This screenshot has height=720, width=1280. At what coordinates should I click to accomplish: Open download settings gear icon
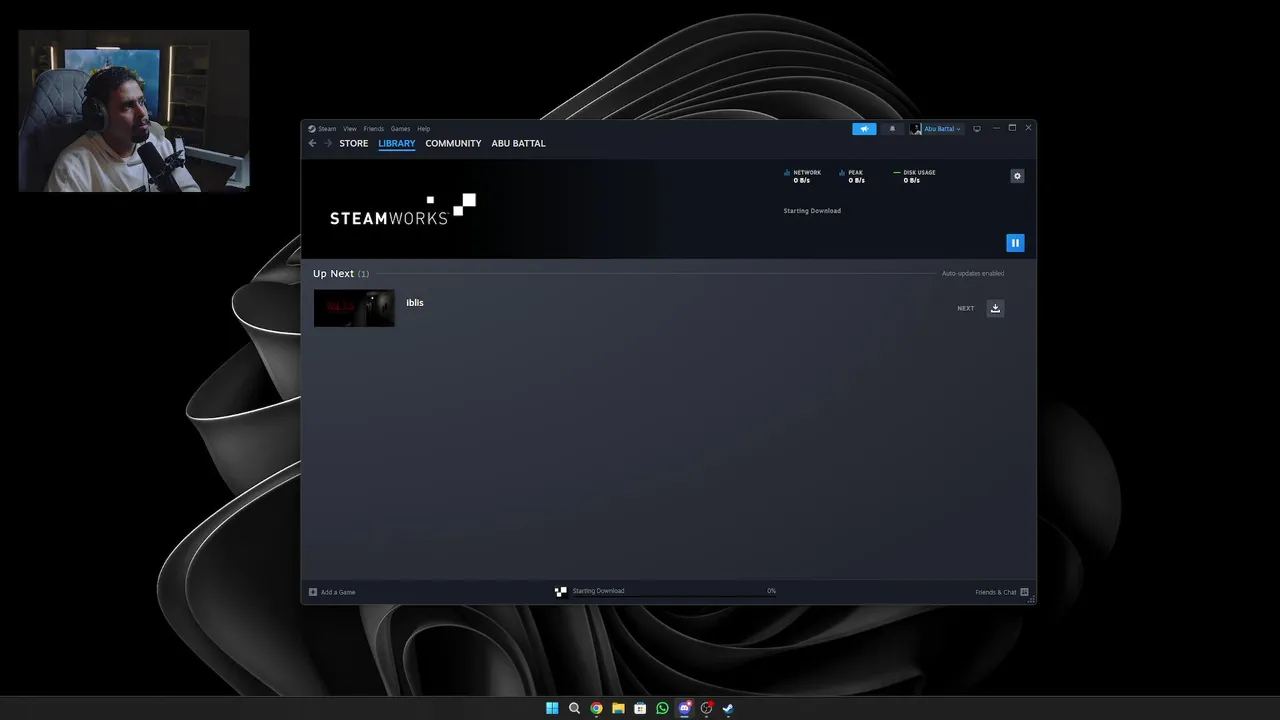(1017, 176)
